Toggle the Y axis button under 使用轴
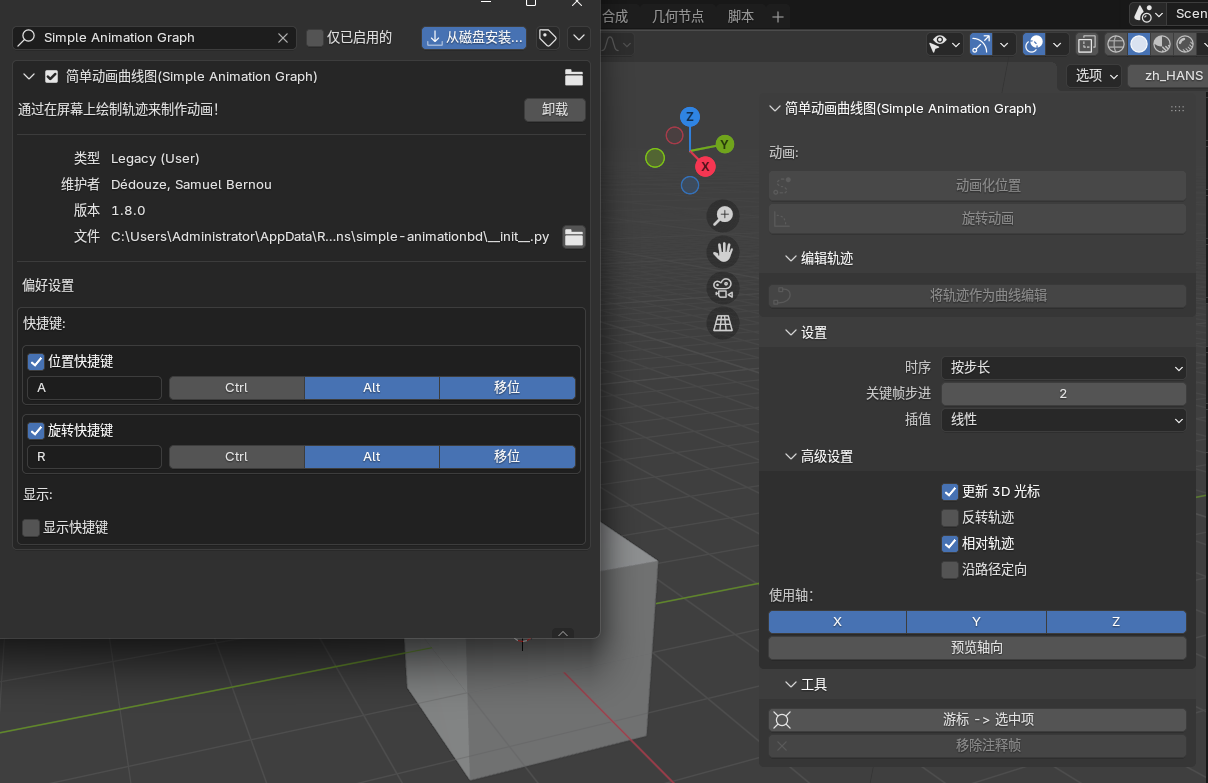The image size is (1208, 783). (976, 622)
